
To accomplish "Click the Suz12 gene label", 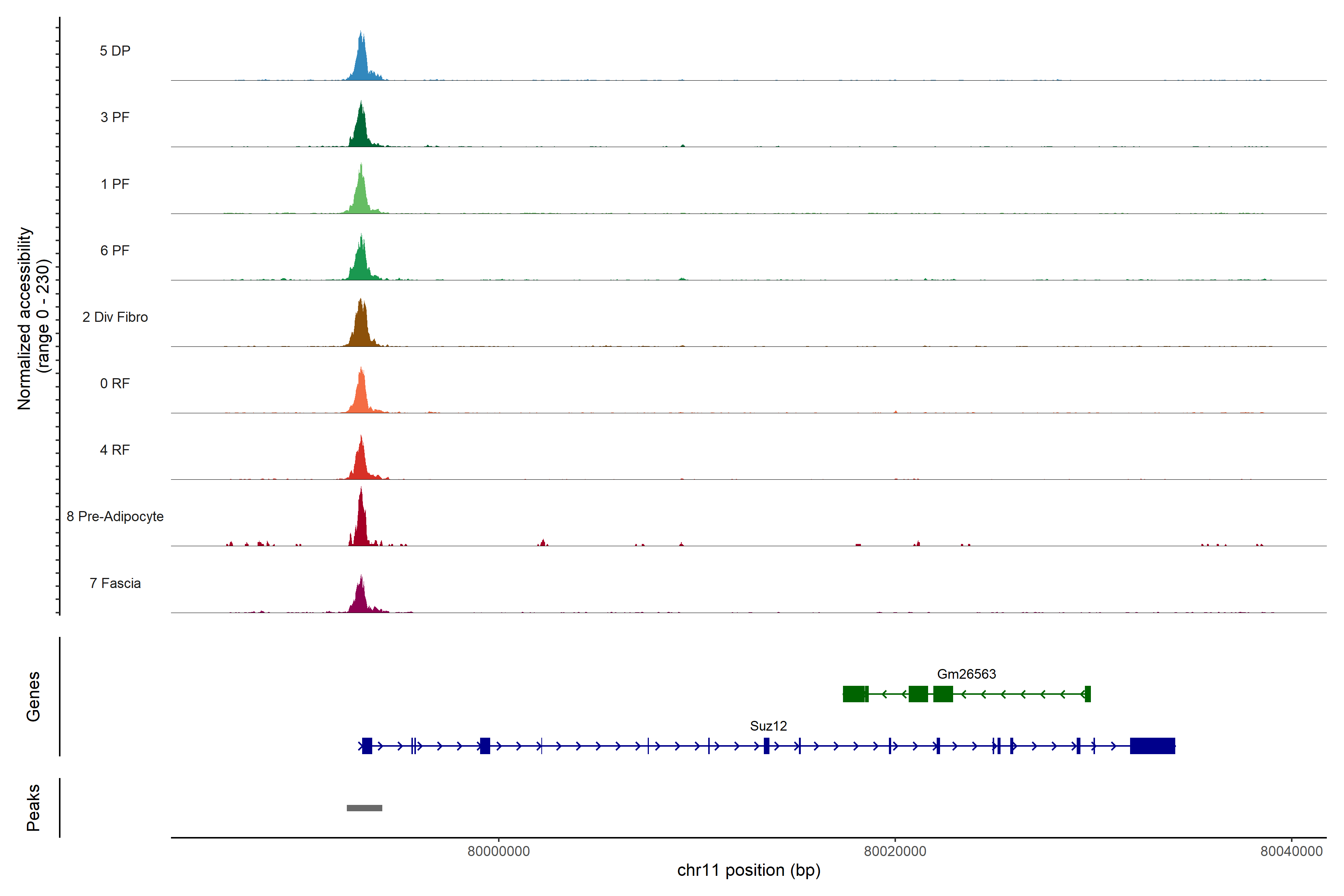I will [x=768, y=726].
